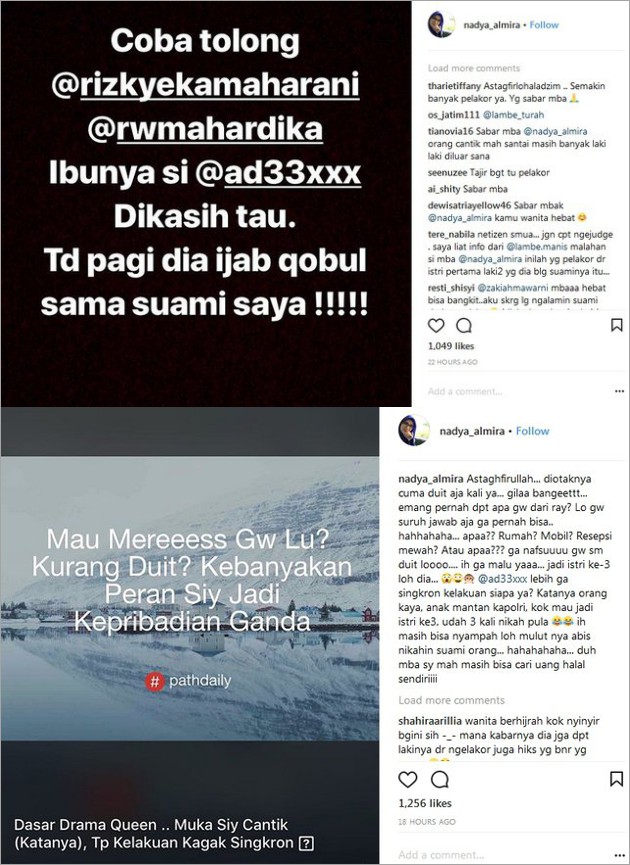Click Add a comment field on bottom post
Screen dimensions: 630x865
pos(441,855)
